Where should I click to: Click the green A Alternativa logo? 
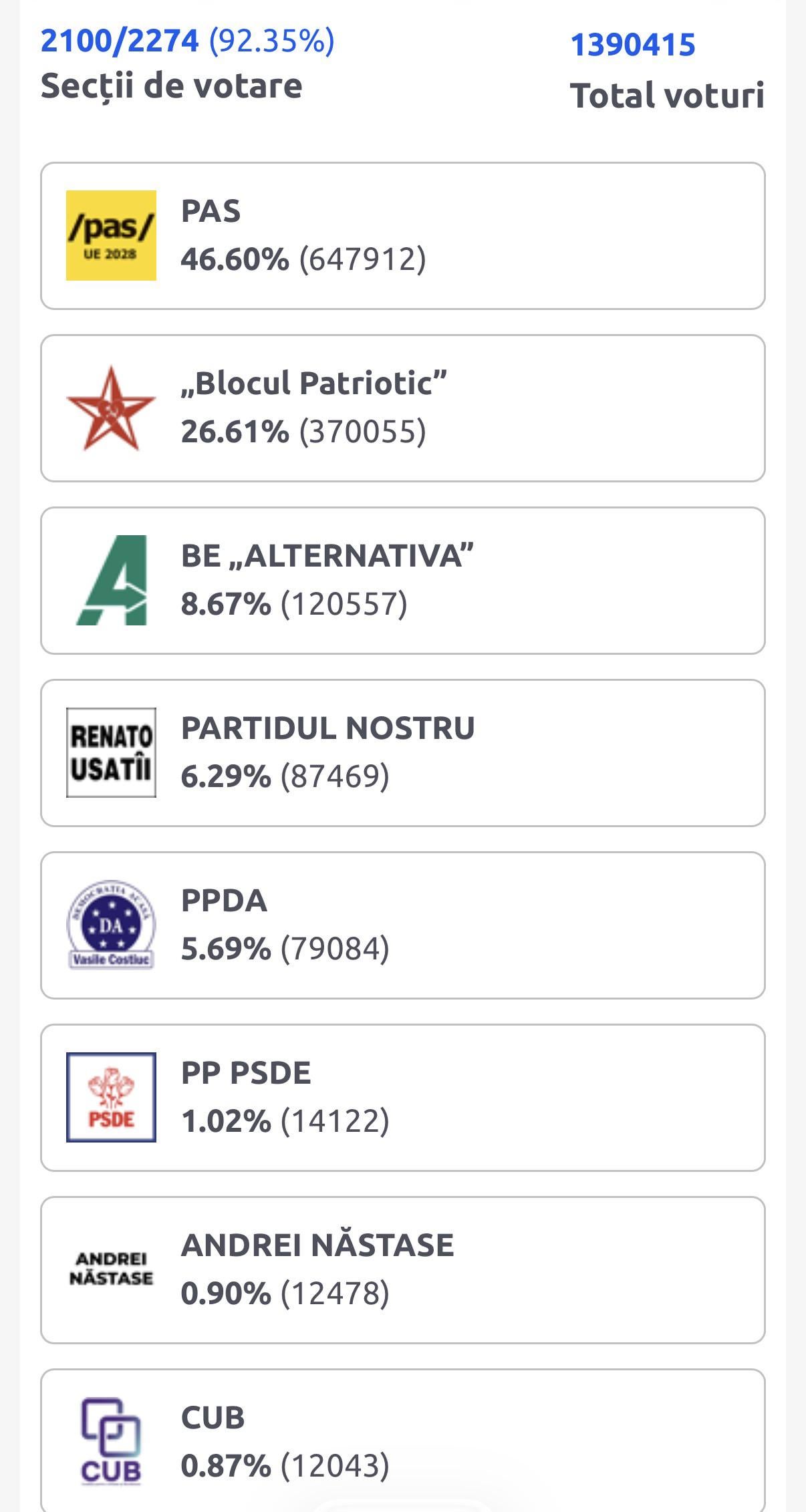click(x=112, y=580)
